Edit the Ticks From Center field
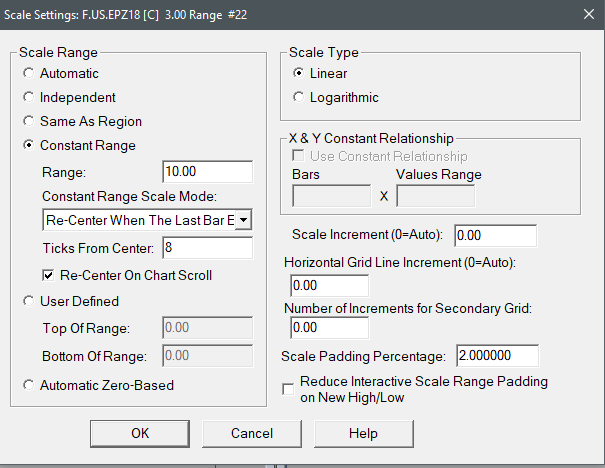This screenshot has width=605, height=468. click(x=205, y=247)
